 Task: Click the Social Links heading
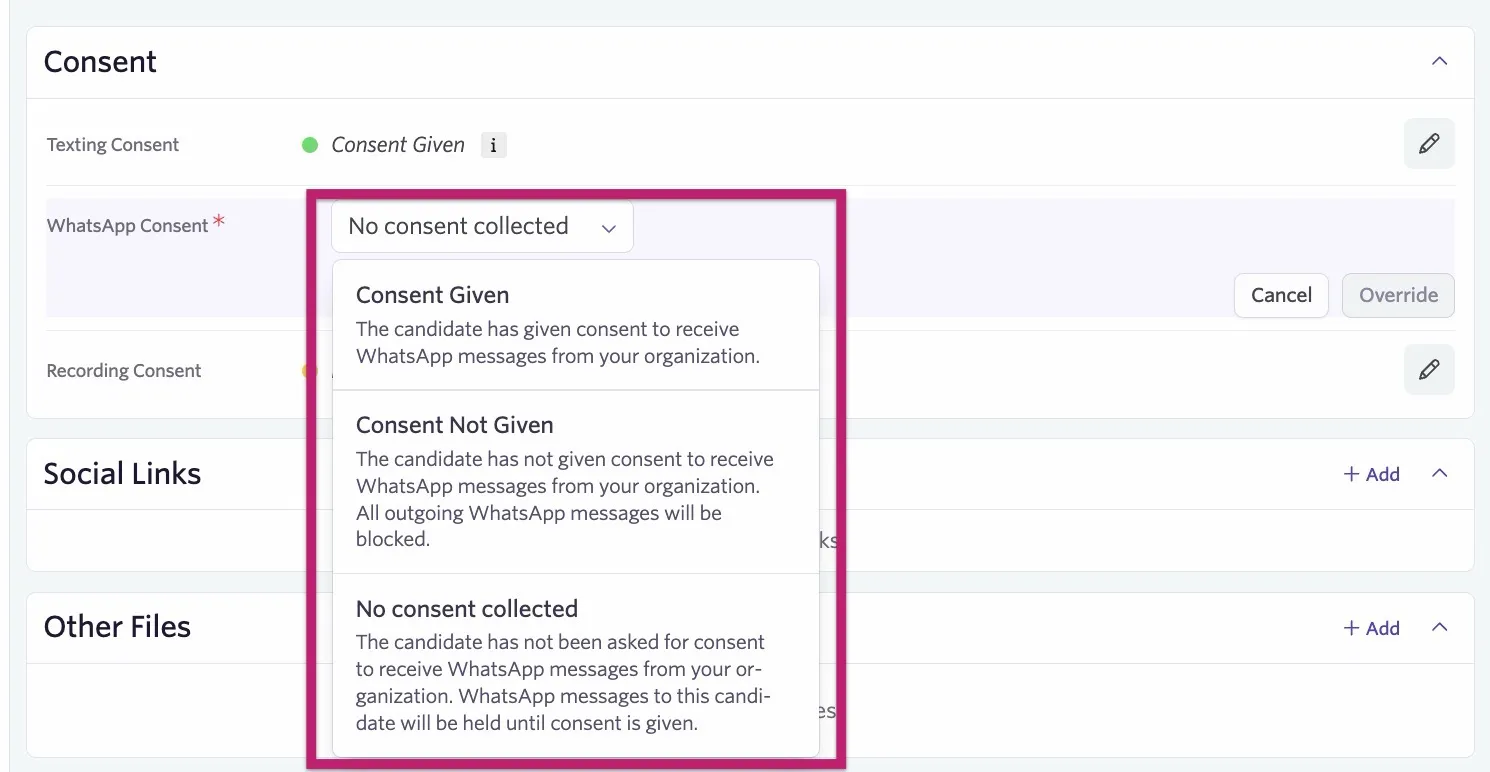point(122,474)
